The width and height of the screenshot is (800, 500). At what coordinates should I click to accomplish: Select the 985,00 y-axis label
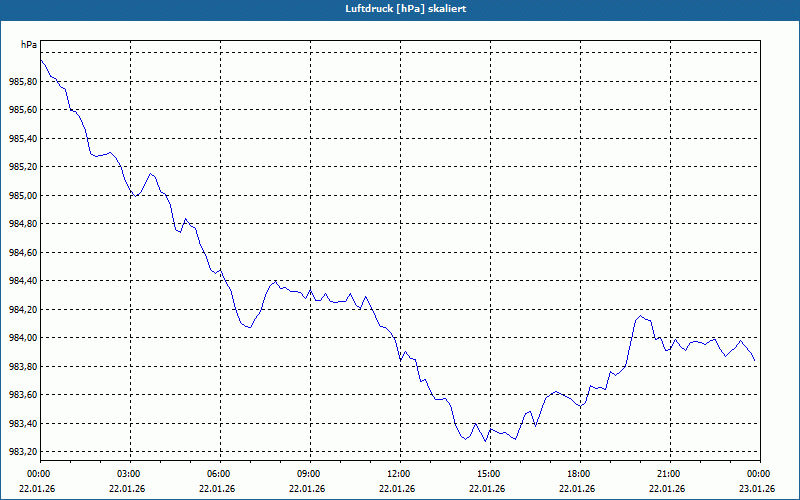click(24, 196)
